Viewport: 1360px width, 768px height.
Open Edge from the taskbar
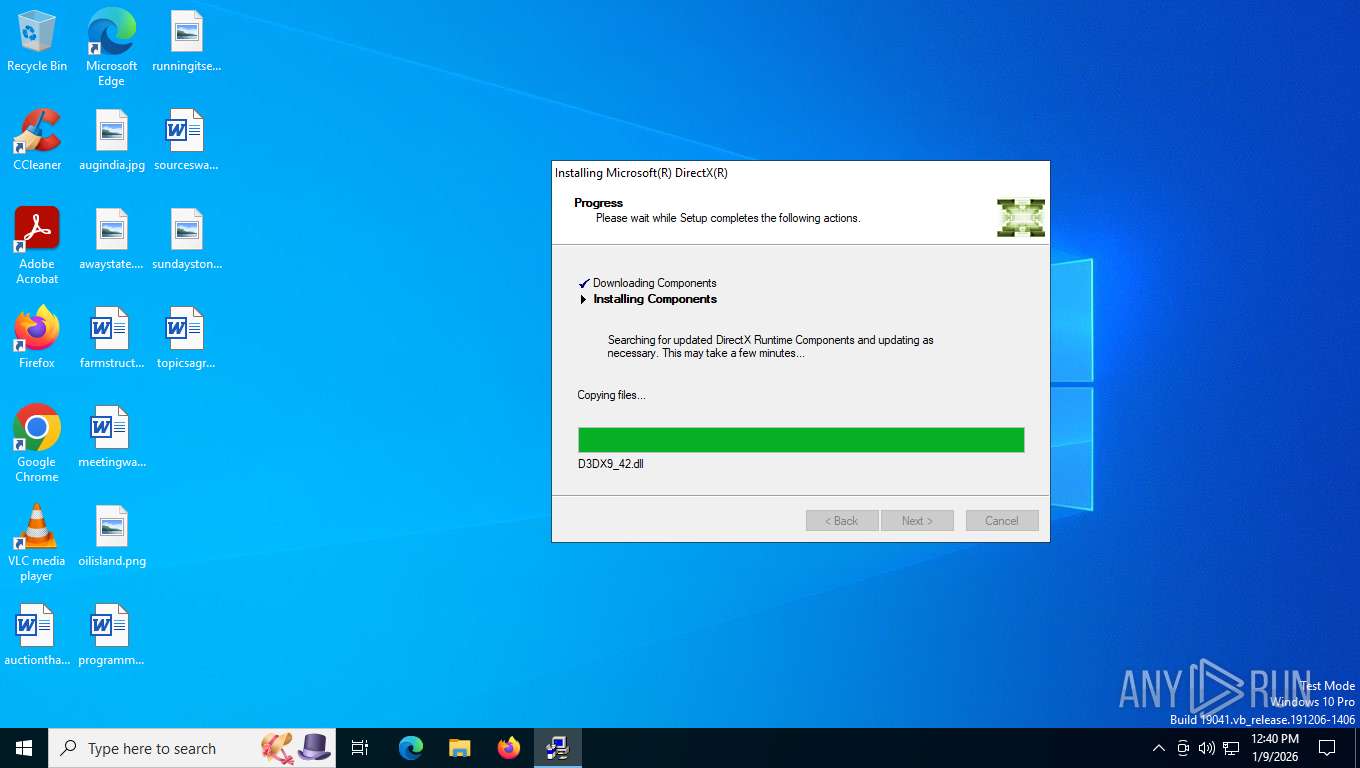coord(411,748)
